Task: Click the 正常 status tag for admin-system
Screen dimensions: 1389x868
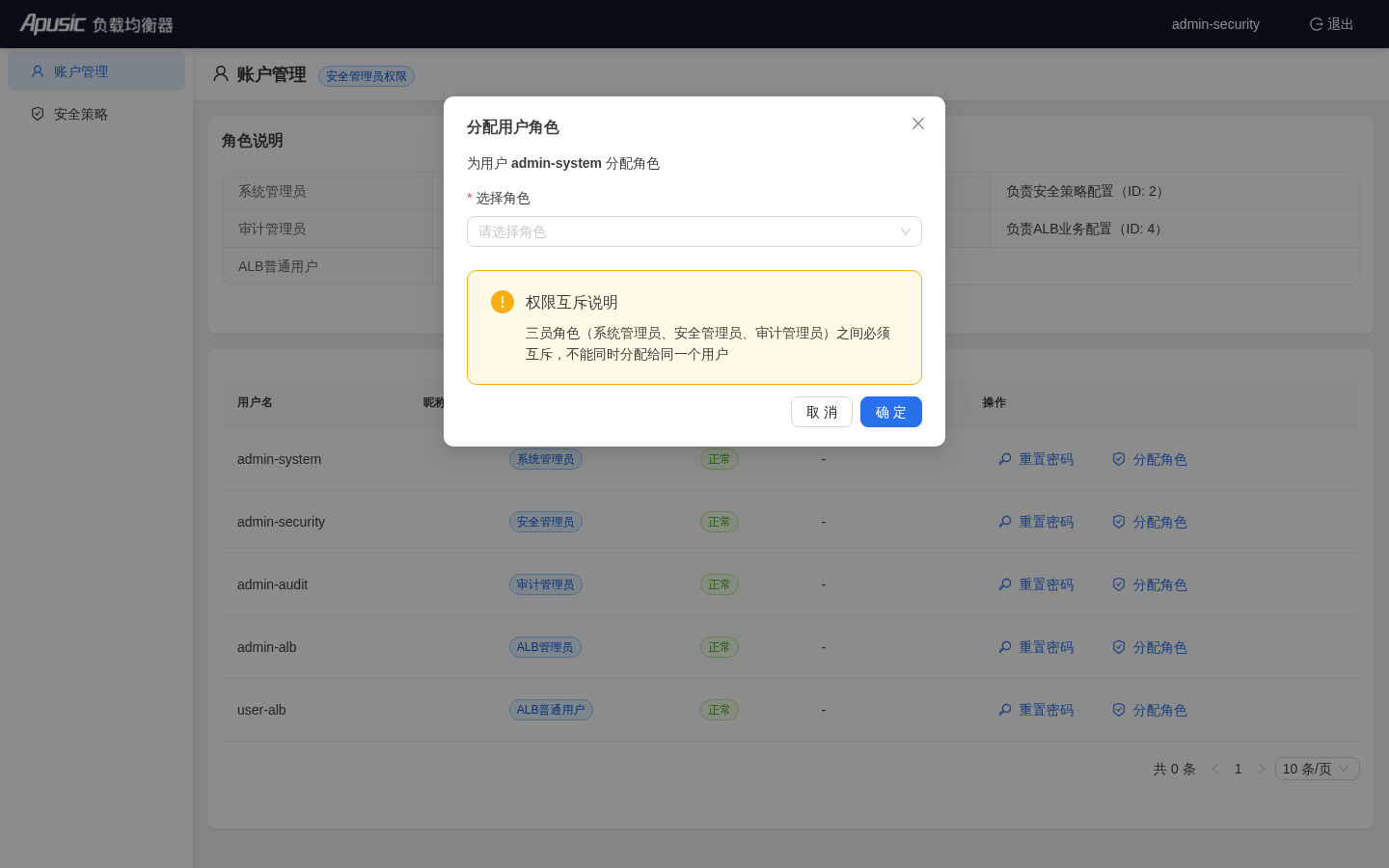Action: [x=720, y=459]
